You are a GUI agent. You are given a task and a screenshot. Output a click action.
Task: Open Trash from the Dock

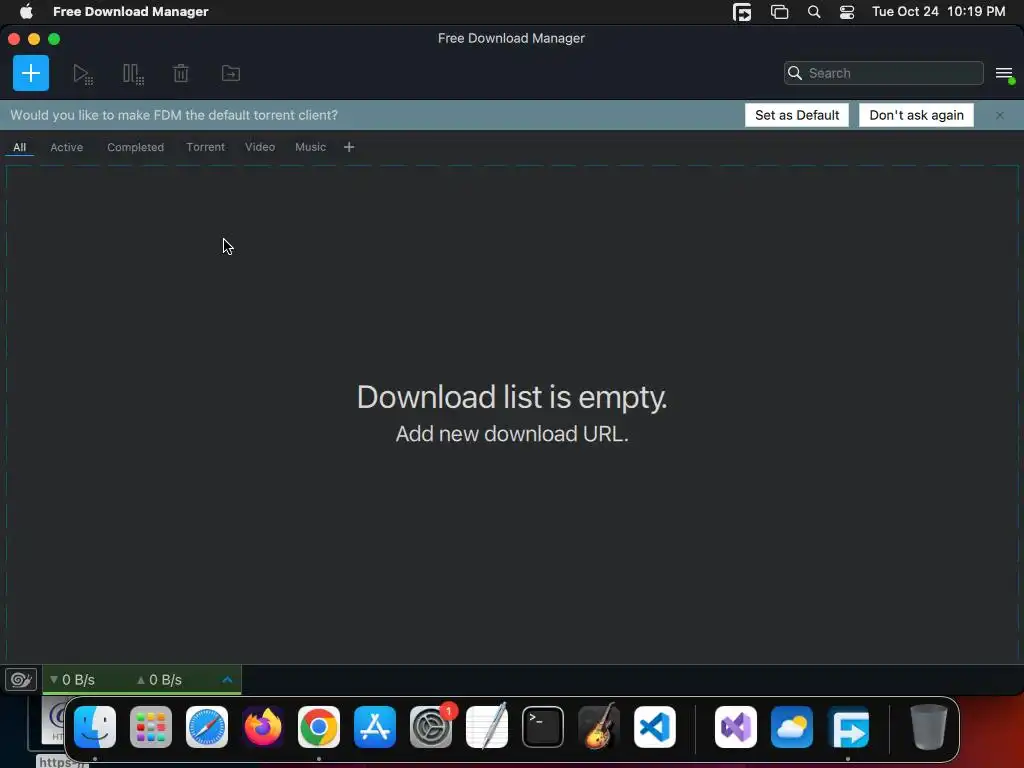click(x=929, y=726)
